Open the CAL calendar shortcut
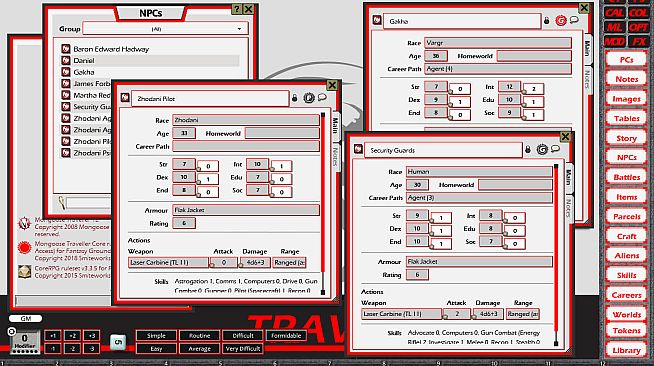Viewport: 654px width, 366px height. click(x=614, y=13)
